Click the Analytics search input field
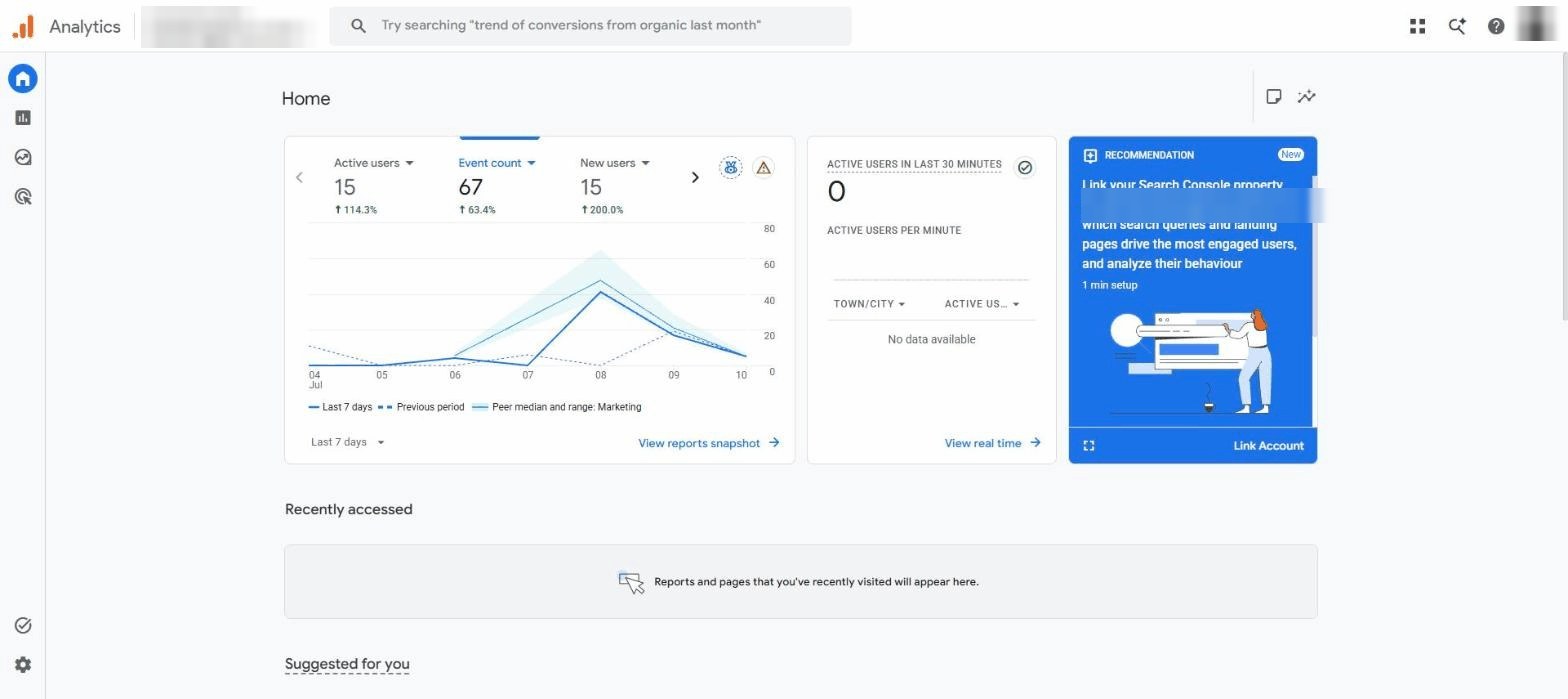This screenshot has width=1568, height=699. (x=590, y=26)
